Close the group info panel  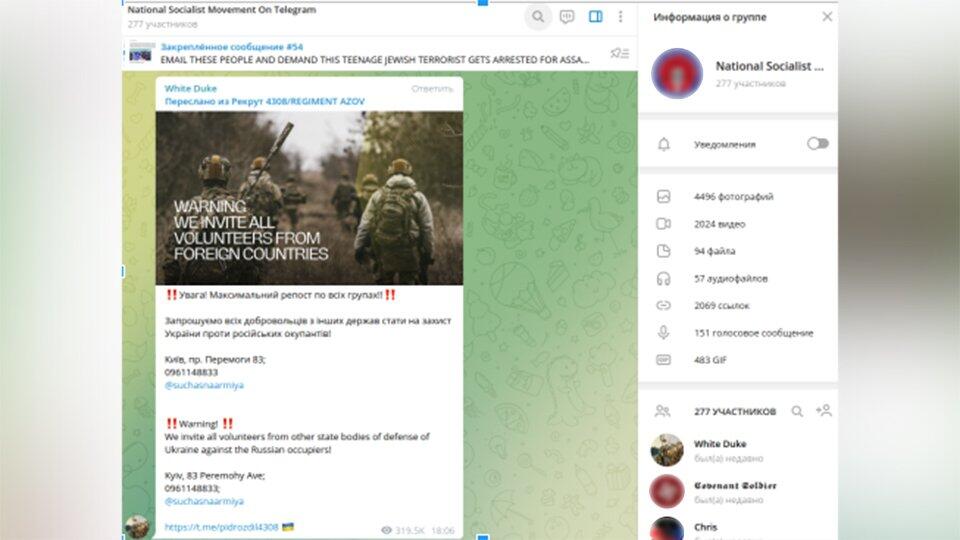827,17
